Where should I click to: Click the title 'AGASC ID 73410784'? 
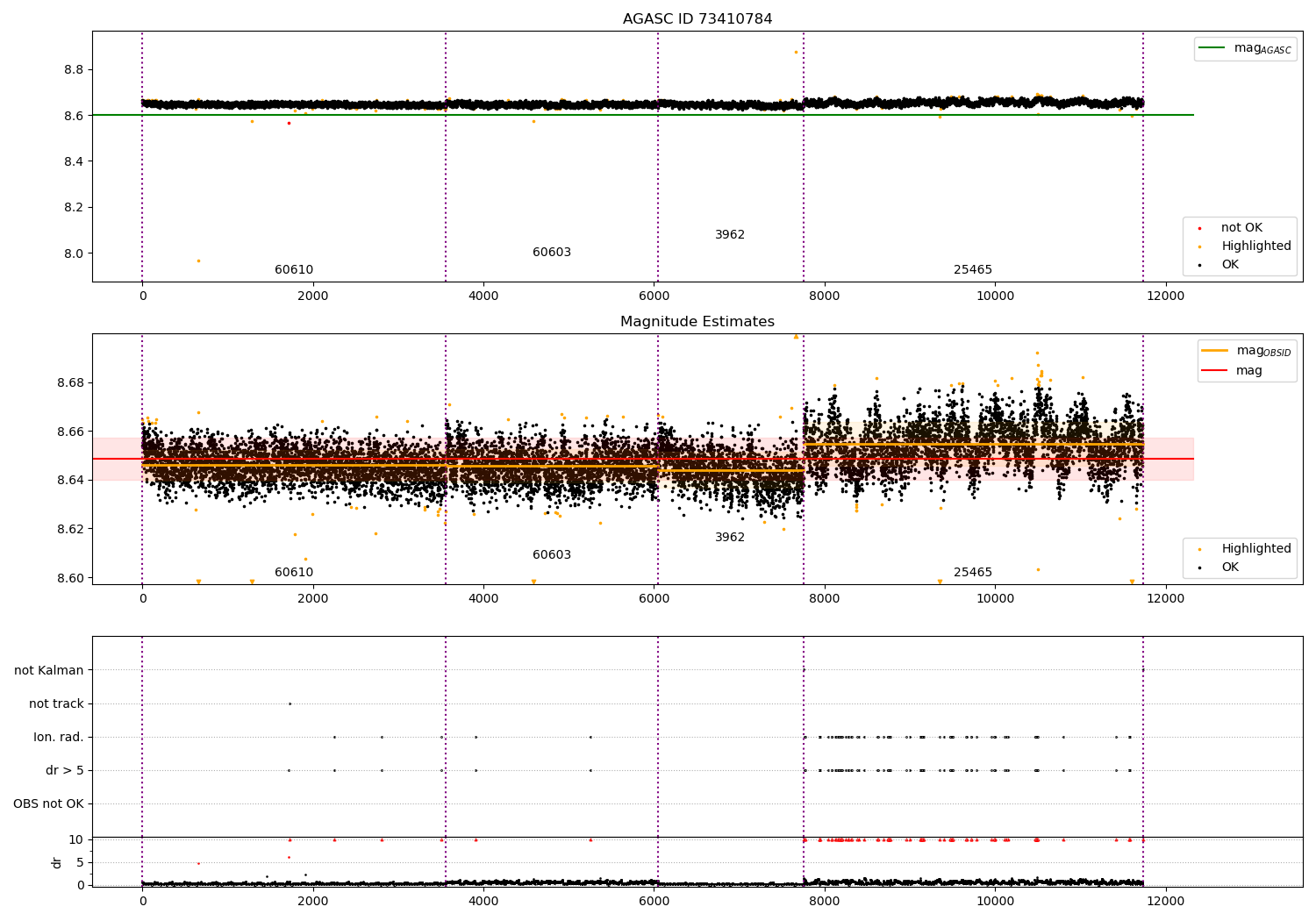(x=697, y=19)
